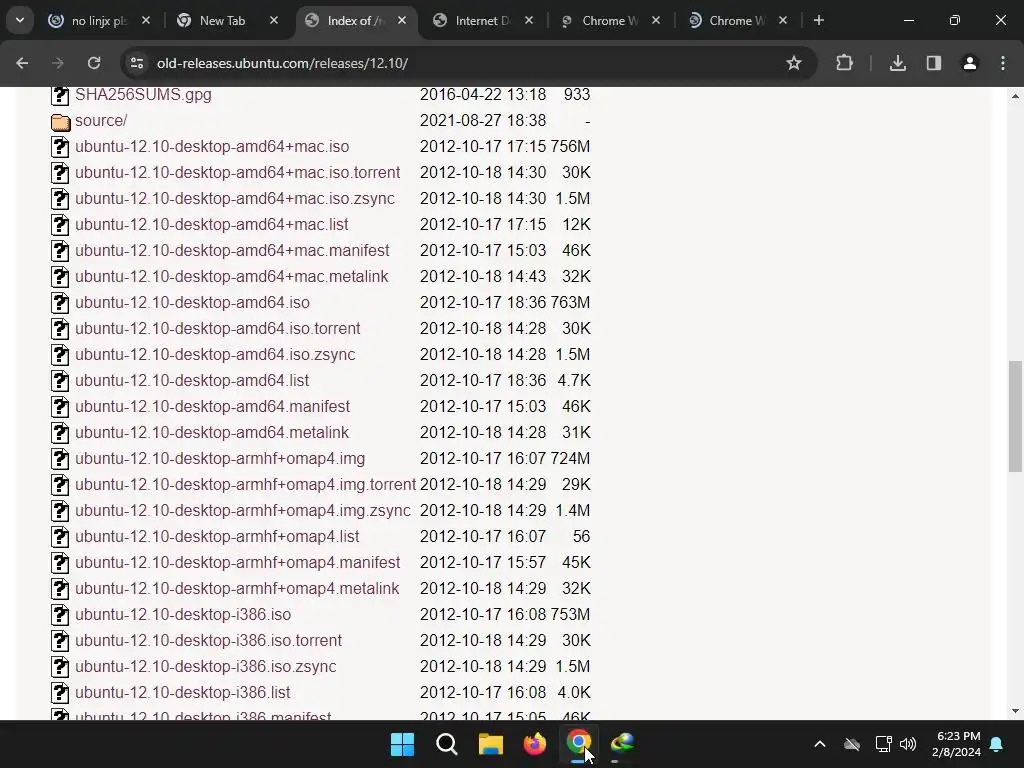Open ubuntu-12.10-desktop-amd64.manifest link
The height and width of the screenshot is (768, 1024).
212,406
